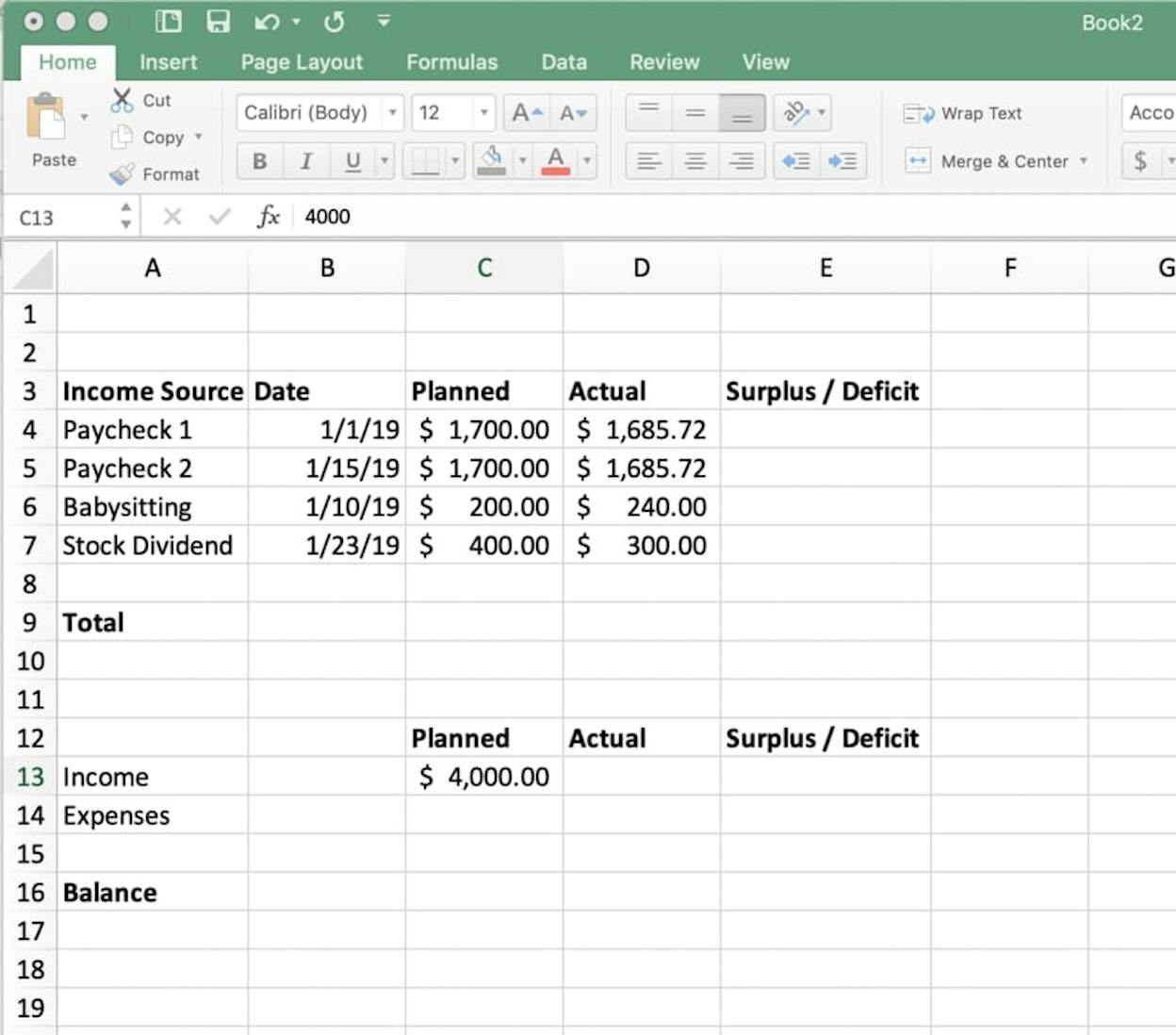Screen dimensions: 1176x1035
Task: Increase font size with large A icon
Action: (527, 113)
